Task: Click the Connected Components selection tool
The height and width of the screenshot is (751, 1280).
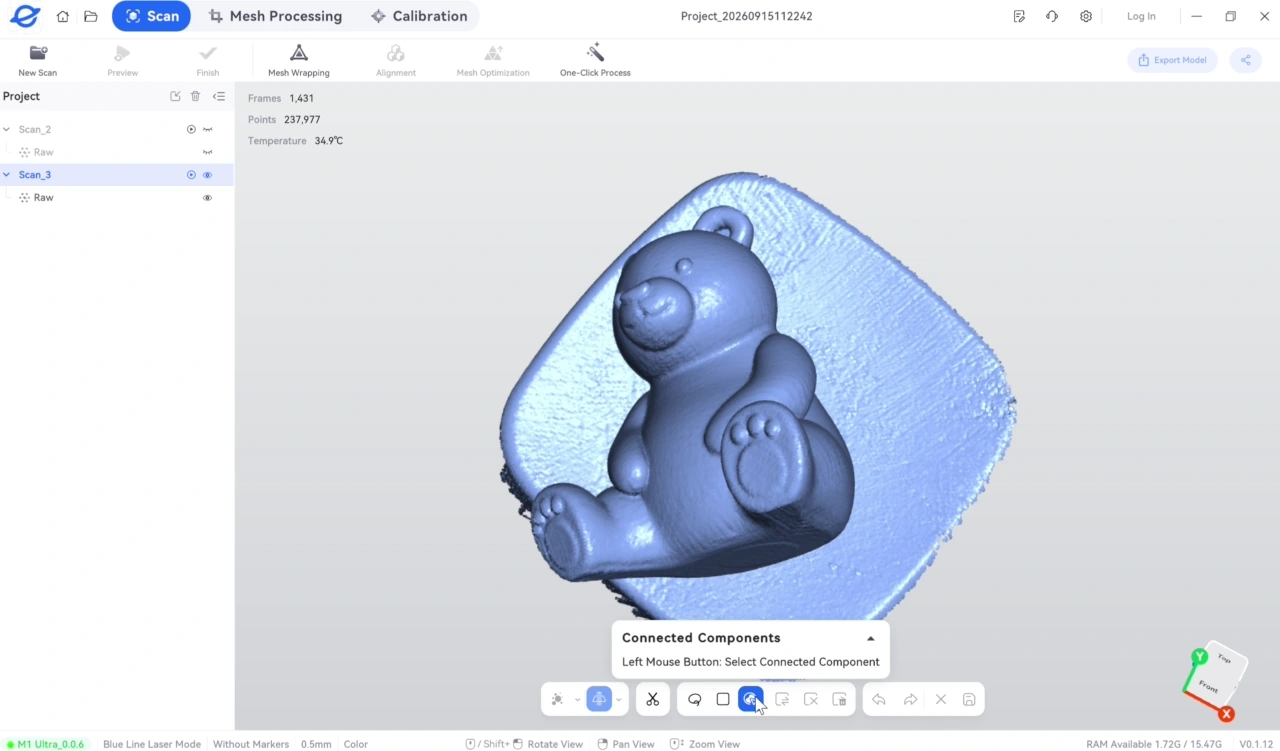Action: coord(750,699)
